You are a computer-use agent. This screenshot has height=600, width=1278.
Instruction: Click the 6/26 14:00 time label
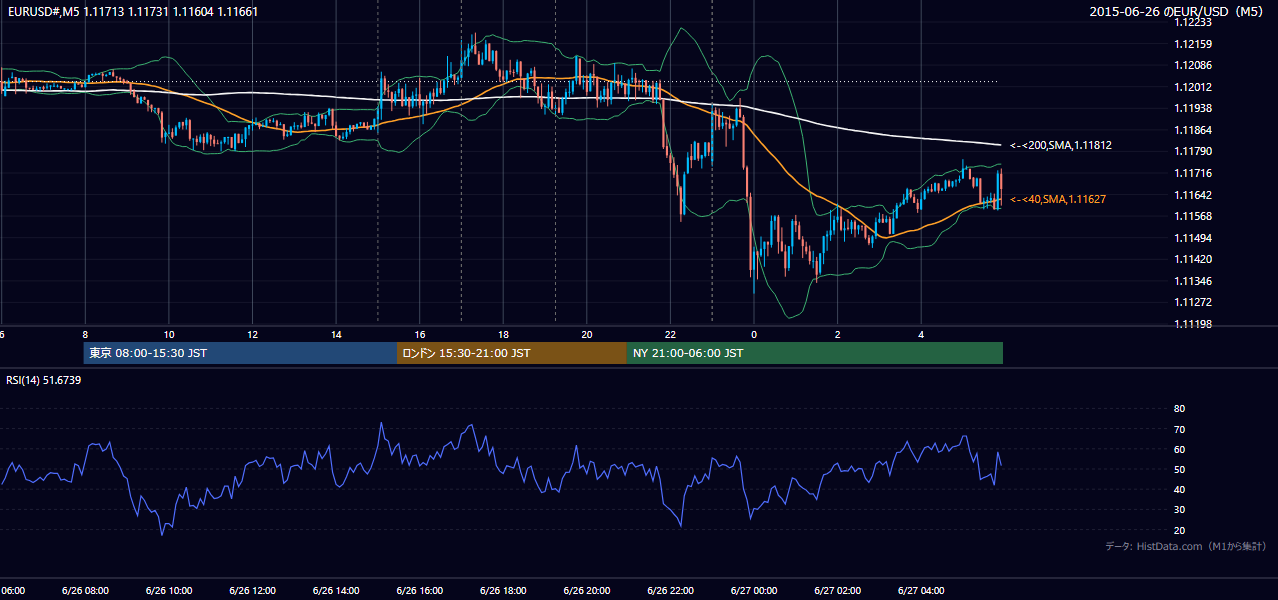[336, 591]
